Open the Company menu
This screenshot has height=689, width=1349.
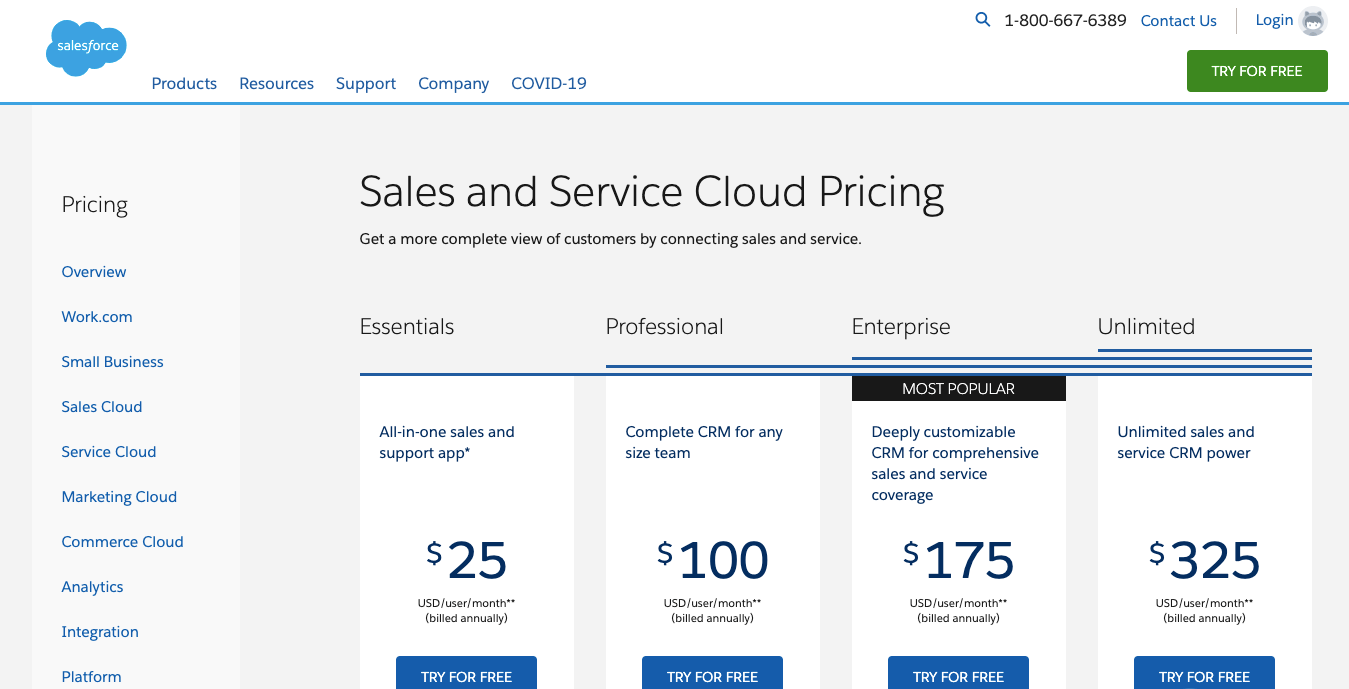(x=454, y=84)
